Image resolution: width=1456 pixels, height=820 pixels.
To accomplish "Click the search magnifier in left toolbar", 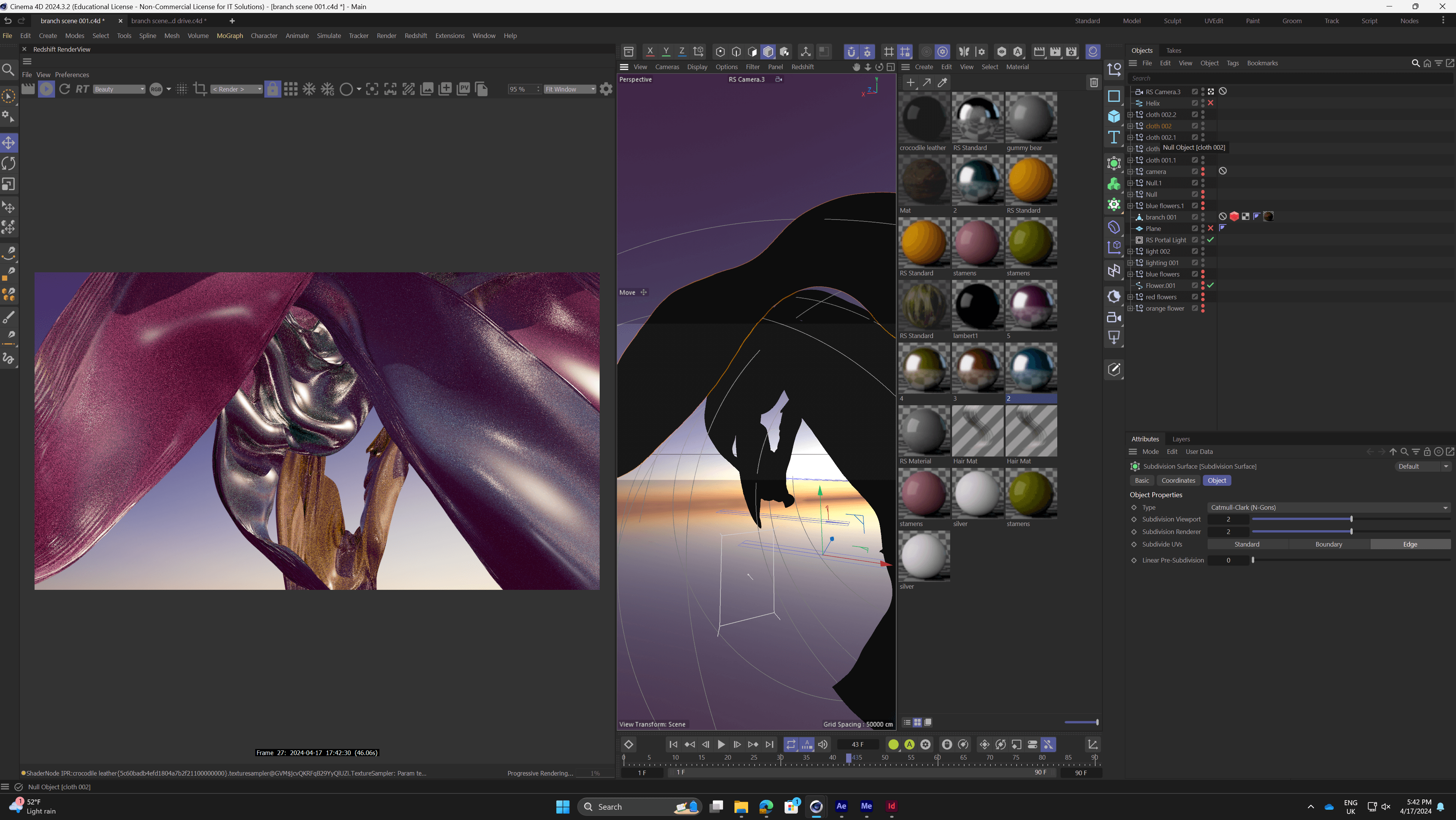I will tap(8, 70).
